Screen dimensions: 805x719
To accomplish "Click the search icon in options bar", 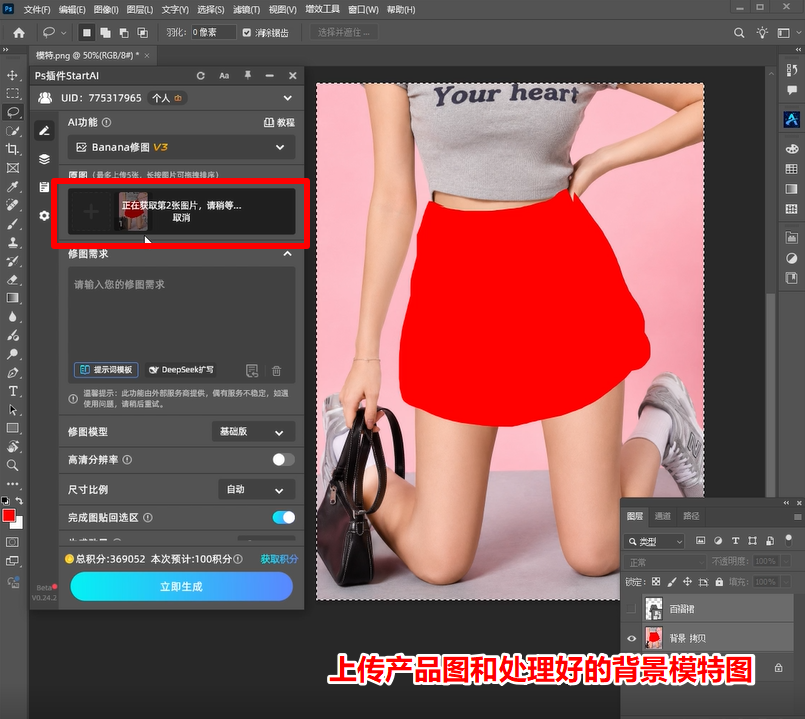I will click(739, 33).
